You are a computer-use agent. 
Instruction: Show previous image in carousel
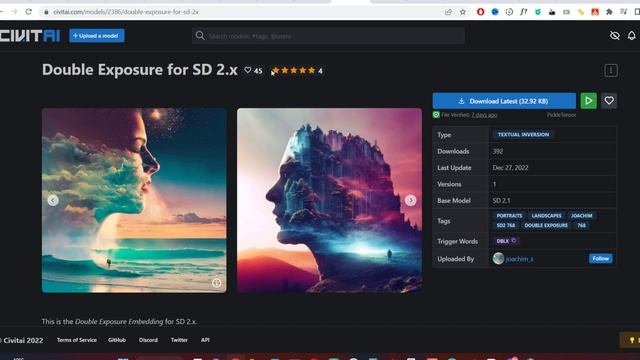click(53, 200)
